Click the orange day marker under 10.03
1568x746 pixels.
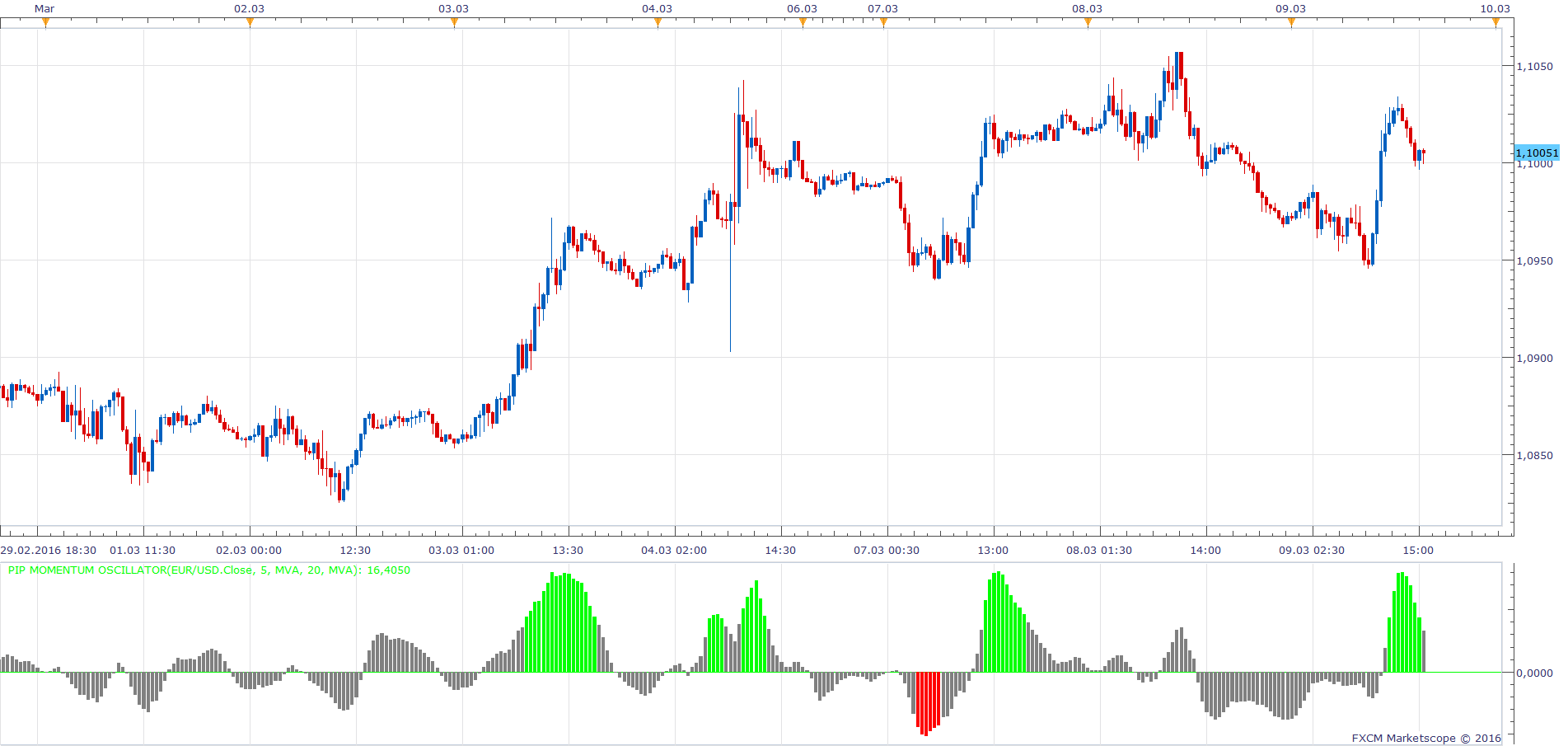[x=1495, y=22]
